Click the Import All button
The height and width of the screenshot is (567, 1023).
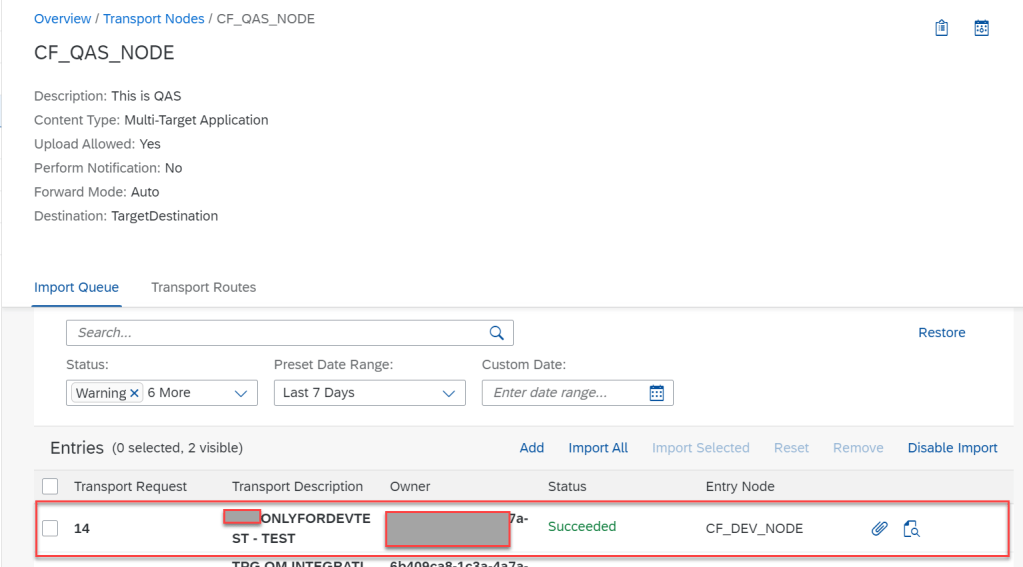tap(598, 448)
